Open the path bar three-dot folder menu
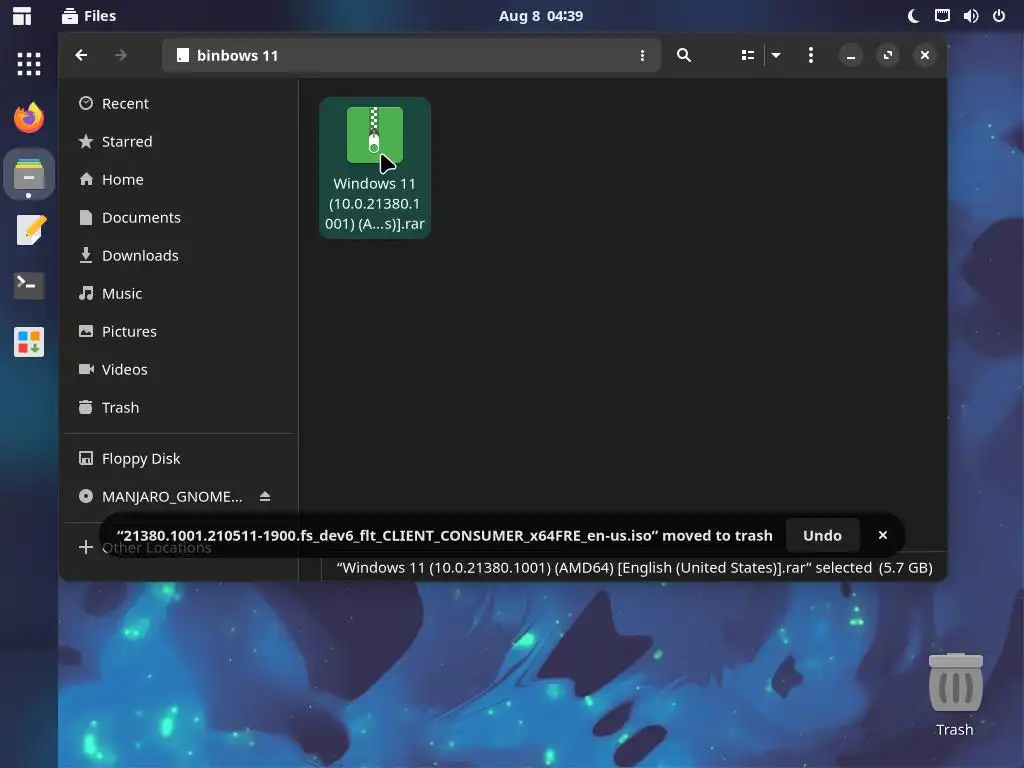Viewport: 1024px width, 768px height. pos(643,56)
